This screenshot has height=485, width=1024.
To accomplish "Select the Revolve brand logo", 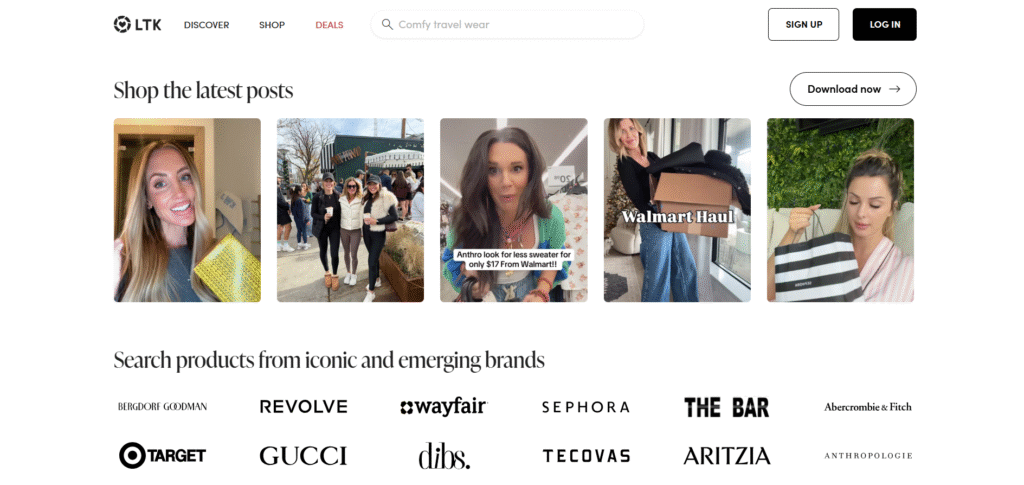I will [x=304, y=407].
